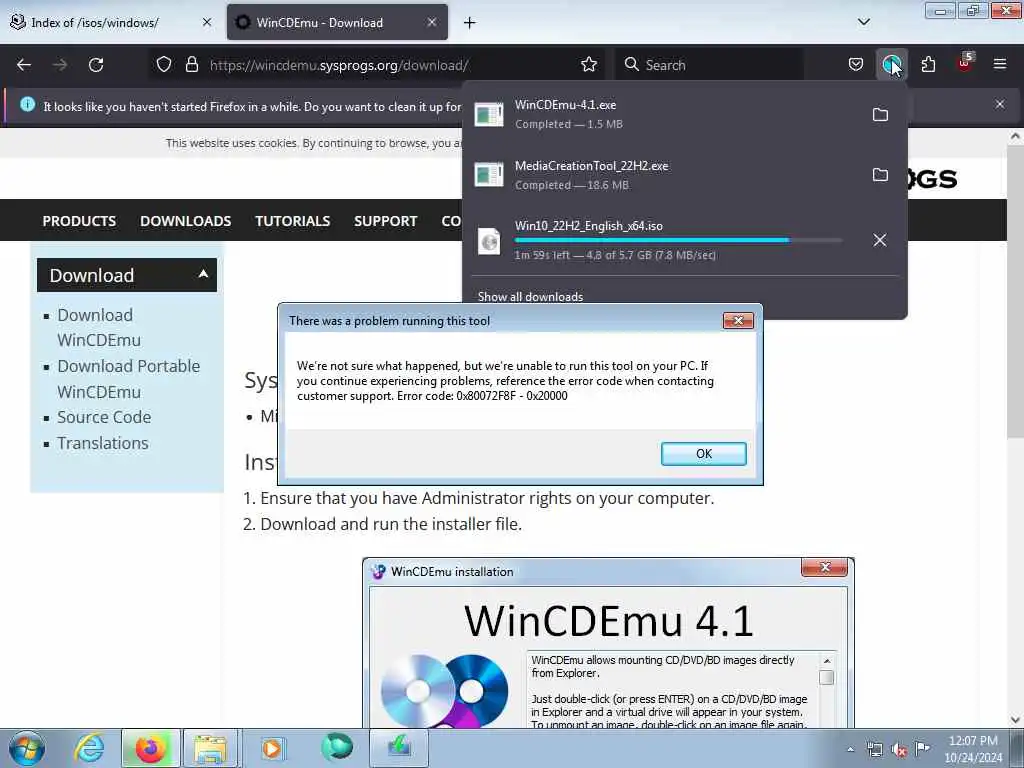Go back with the browser back arrow
Image resolution: width=1024 pixels, height=768 pixels.
click(x=24, y=65)
